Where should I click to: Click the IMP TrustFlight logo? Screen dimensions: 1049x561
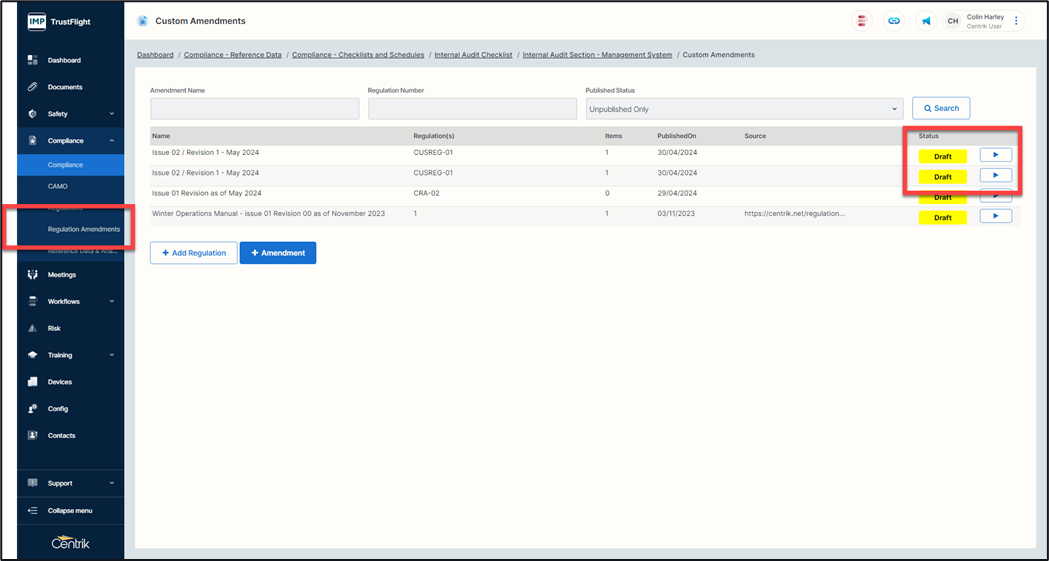[60, 21]
